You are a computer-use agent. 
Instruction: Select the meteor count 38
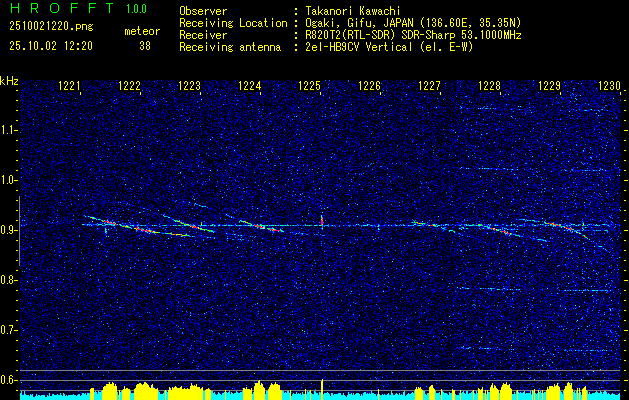pos(145,46)
